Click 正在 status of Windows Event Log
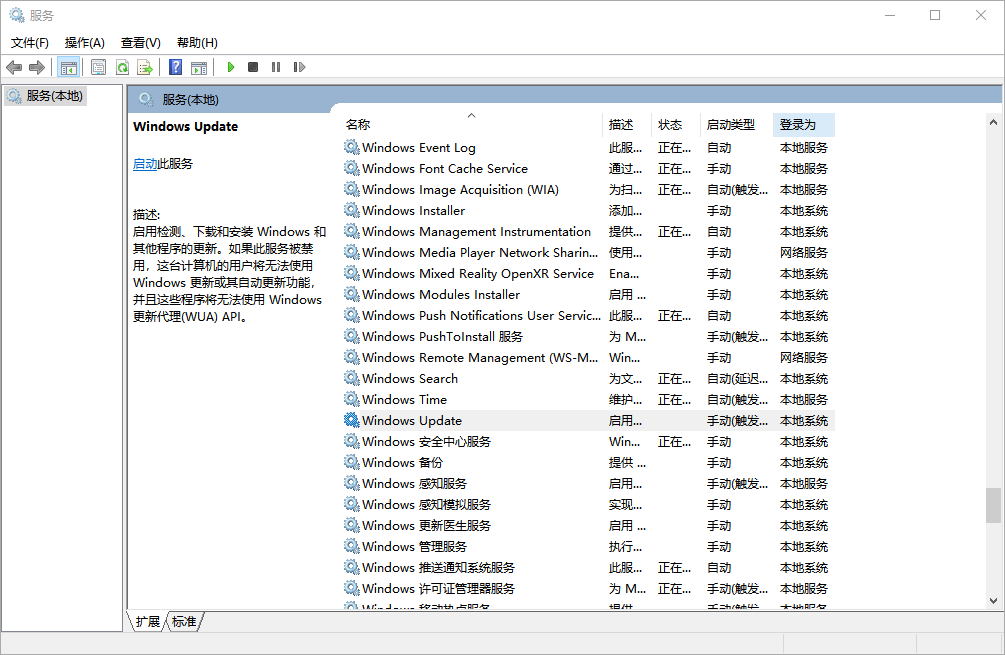Viewport: 1005px width, 655px height. click(674, 148)
